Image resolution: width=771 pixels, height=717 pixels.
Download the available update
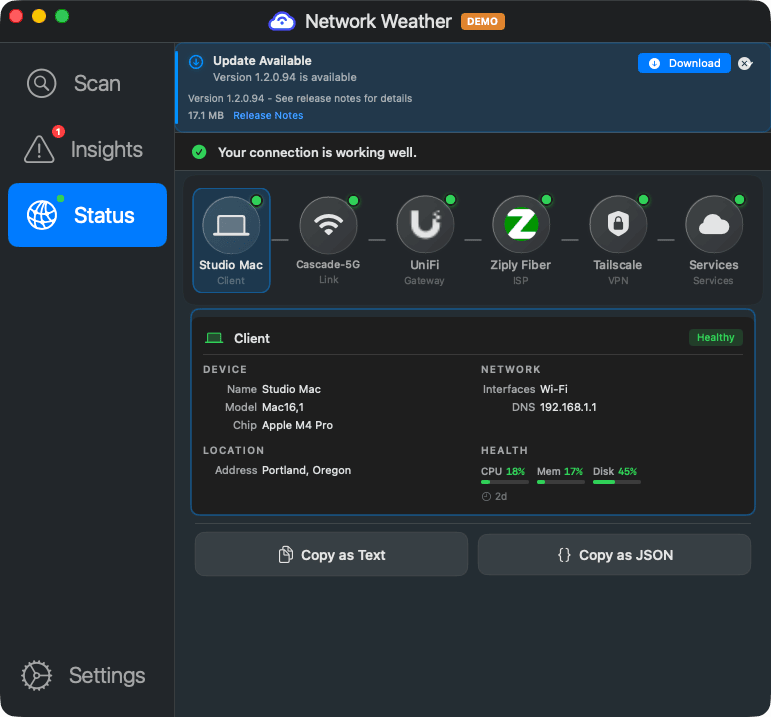click(x=684, y=63)
